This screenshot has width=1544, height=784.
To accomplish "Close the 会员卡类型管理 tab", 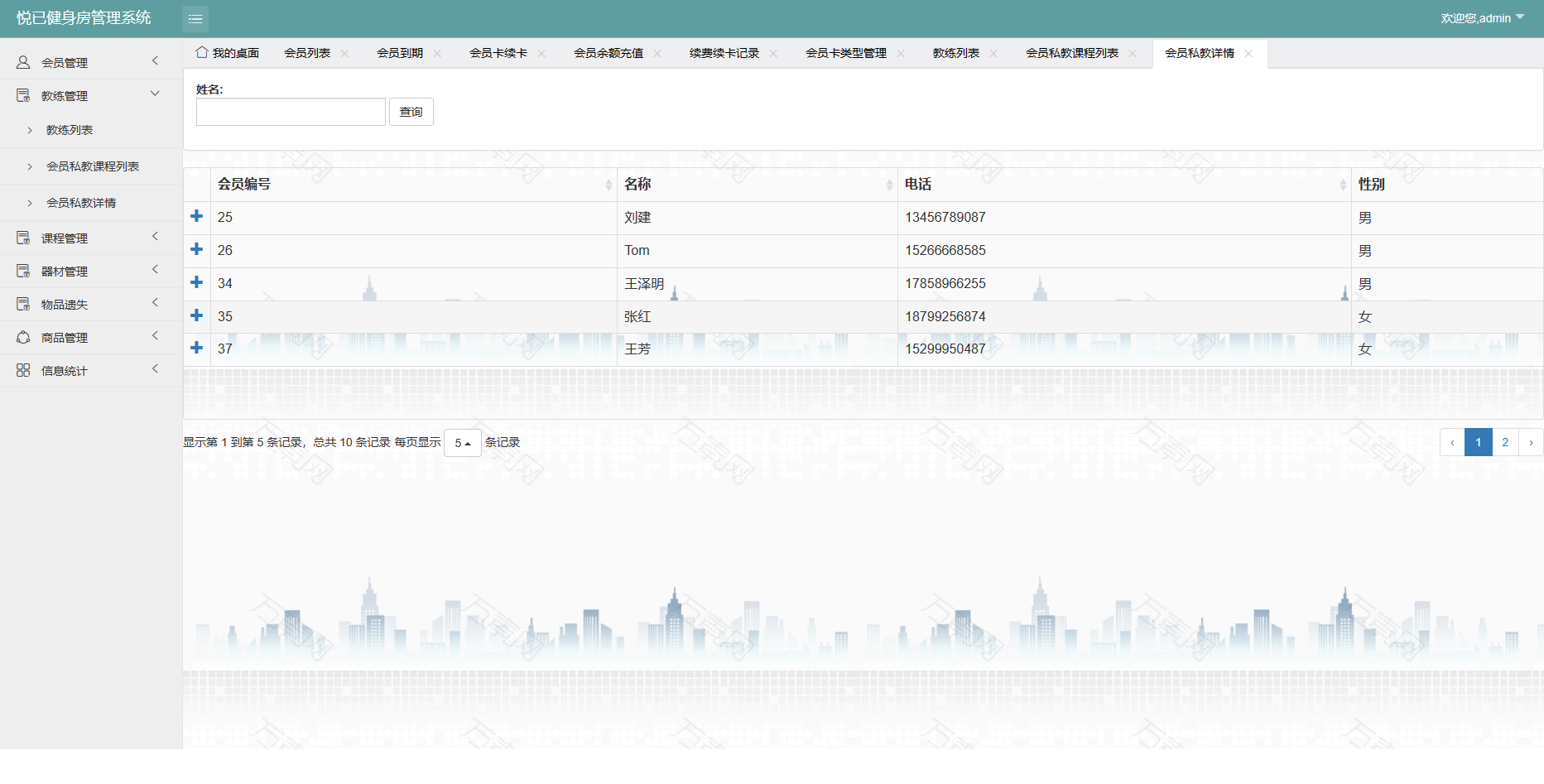I will (901, 53).
